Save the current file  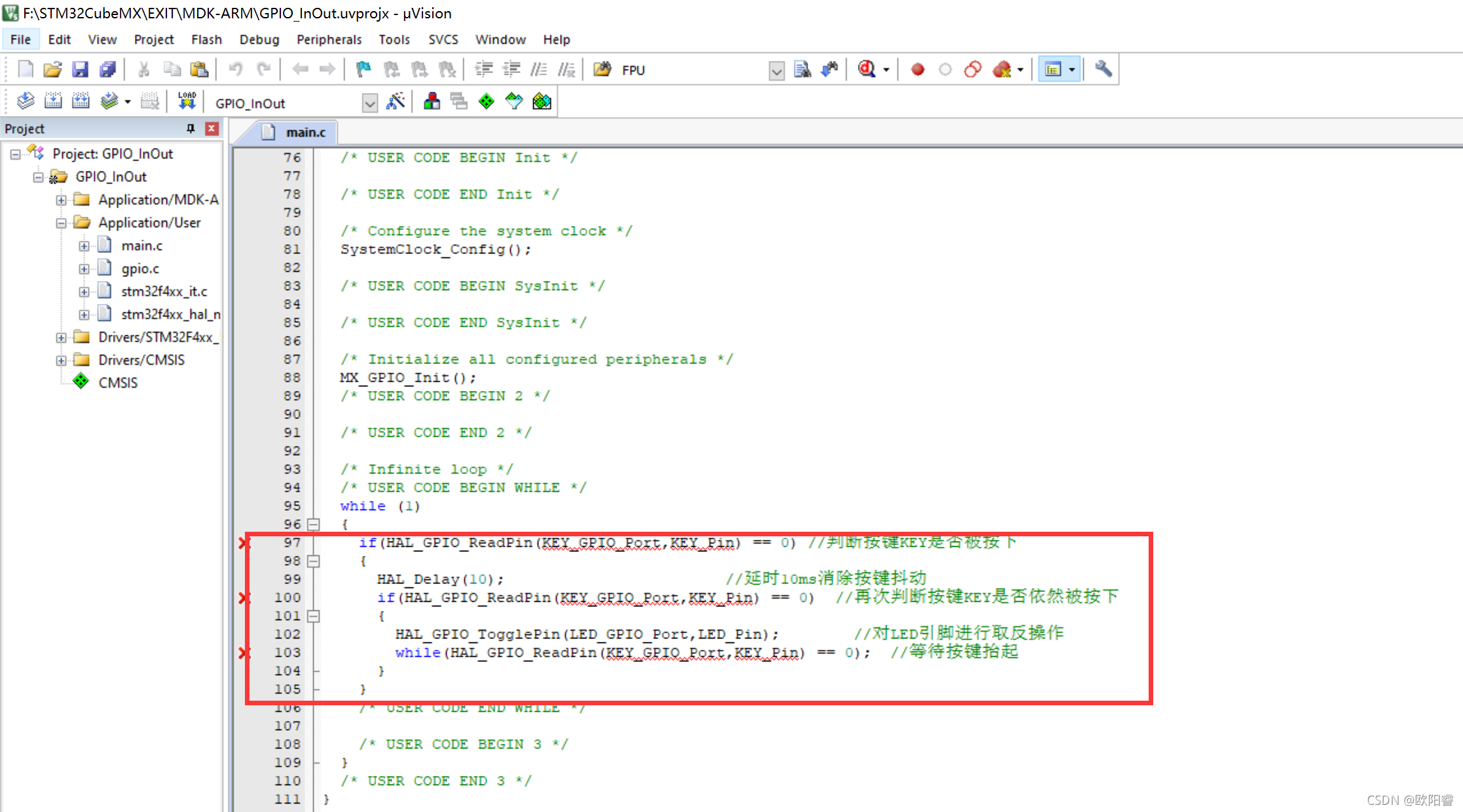[80, 69]
